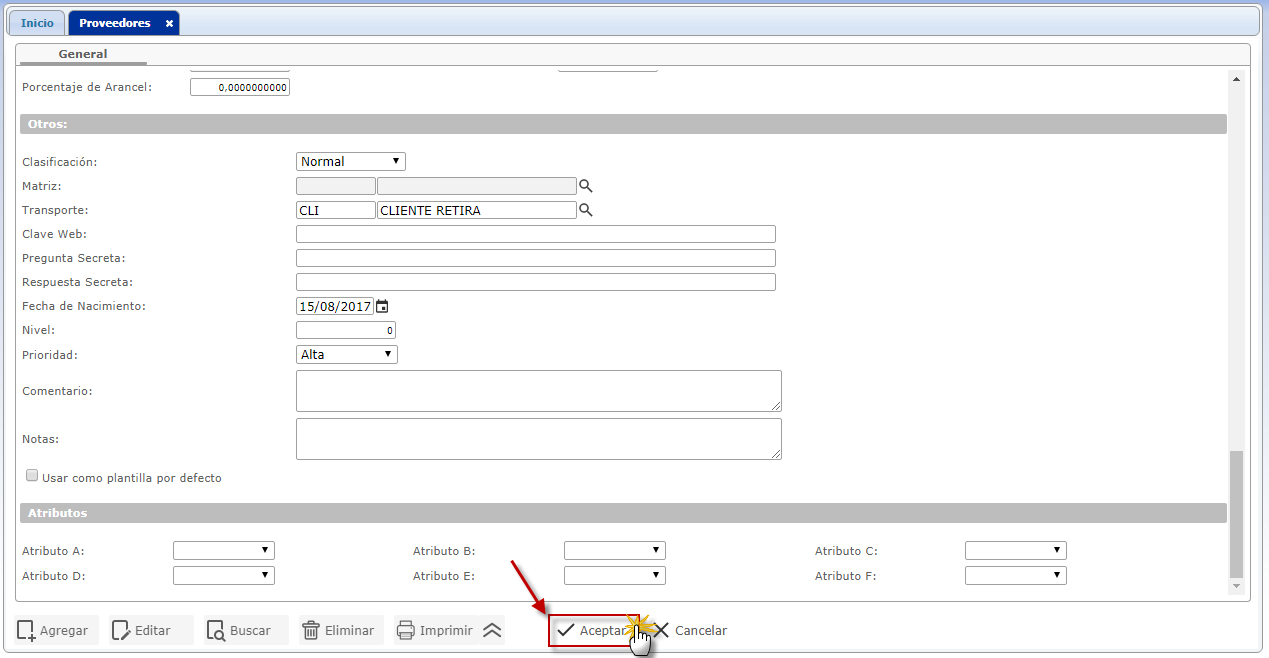Open the Fecha de Nacimiento calendar picker
This screenshot has height=658, width=1269.
[382, 306]
